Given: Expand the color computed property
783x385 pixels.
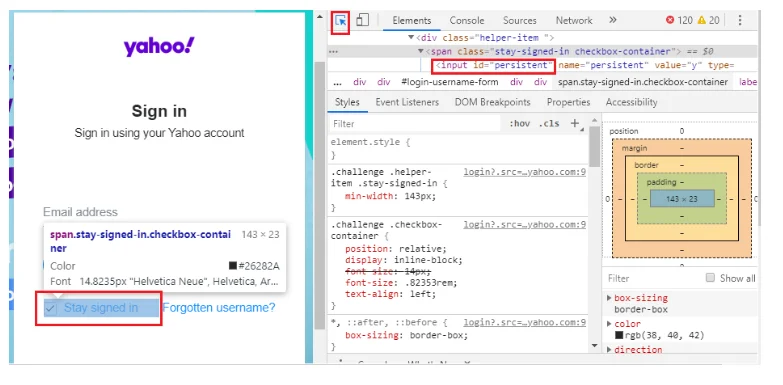Looking at the screenshot, I should pos(609,324).
